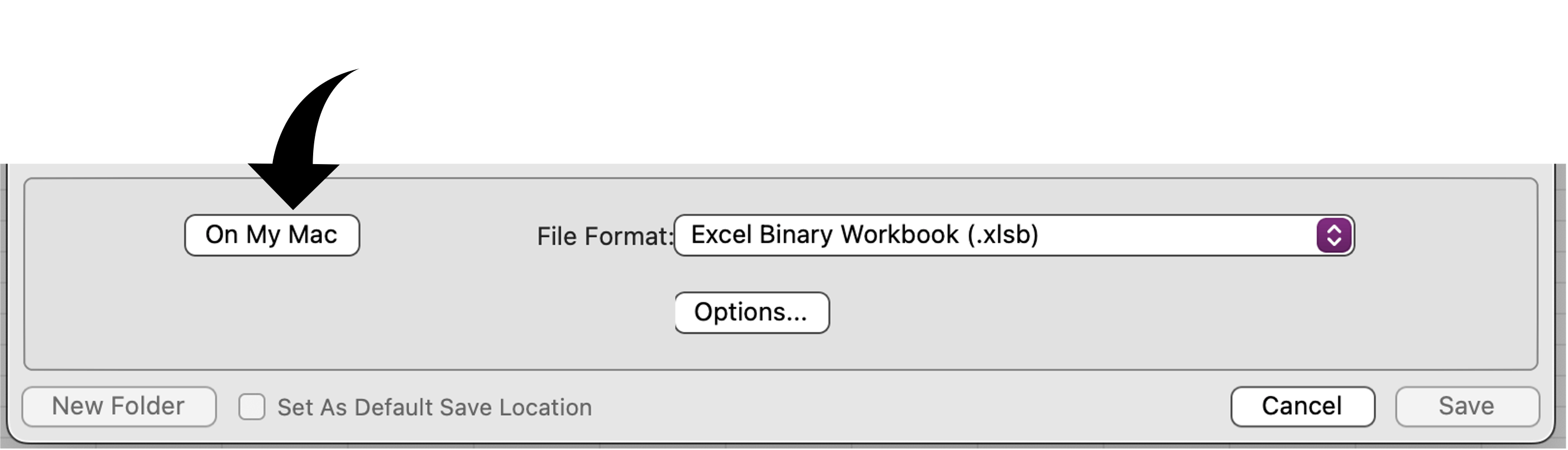Viewport: 1568px width, 450px height.
Task: Enable Set As Default Save Location checkbox
Action: 251,407
